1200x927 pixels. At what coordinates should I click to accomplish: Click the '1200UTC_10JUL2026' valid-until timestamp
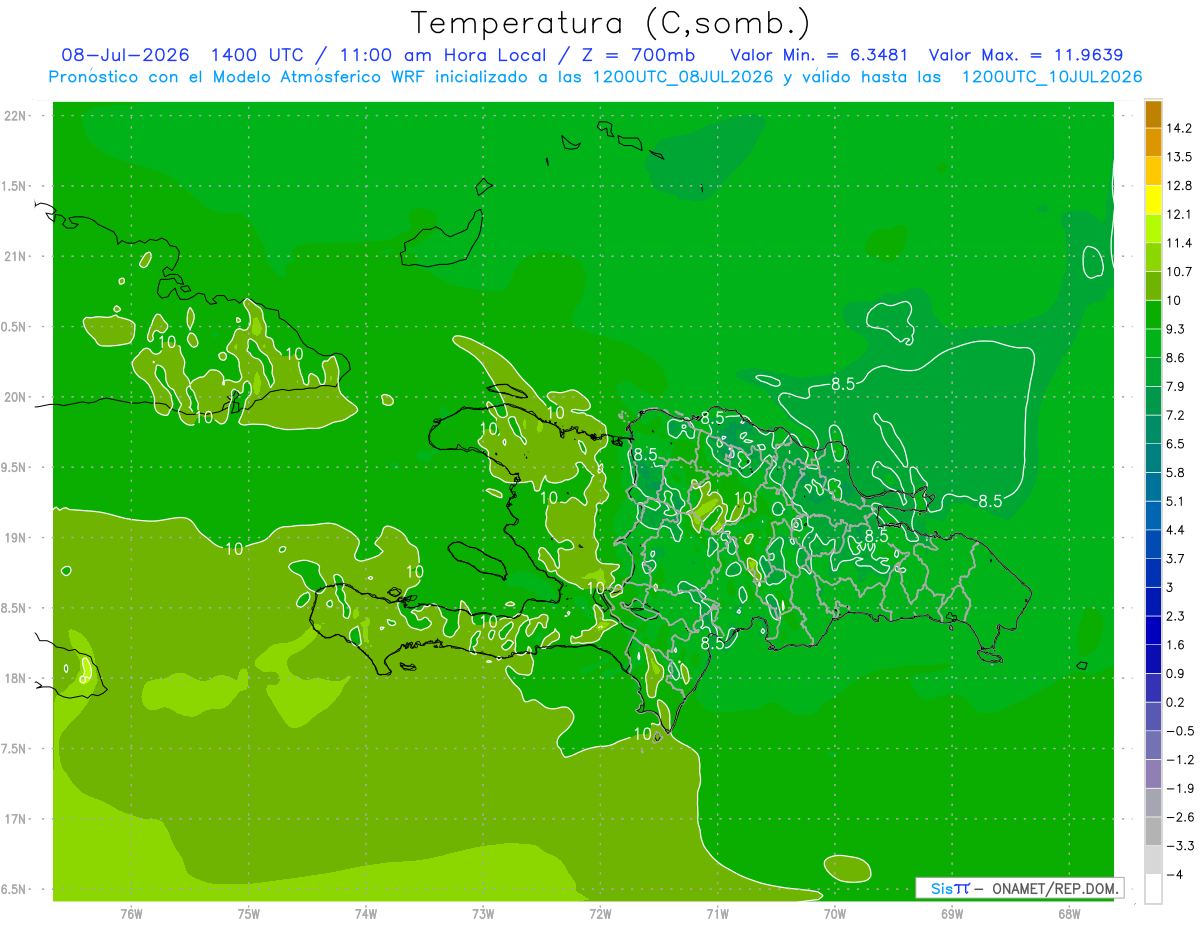(x=1051, y=77)
